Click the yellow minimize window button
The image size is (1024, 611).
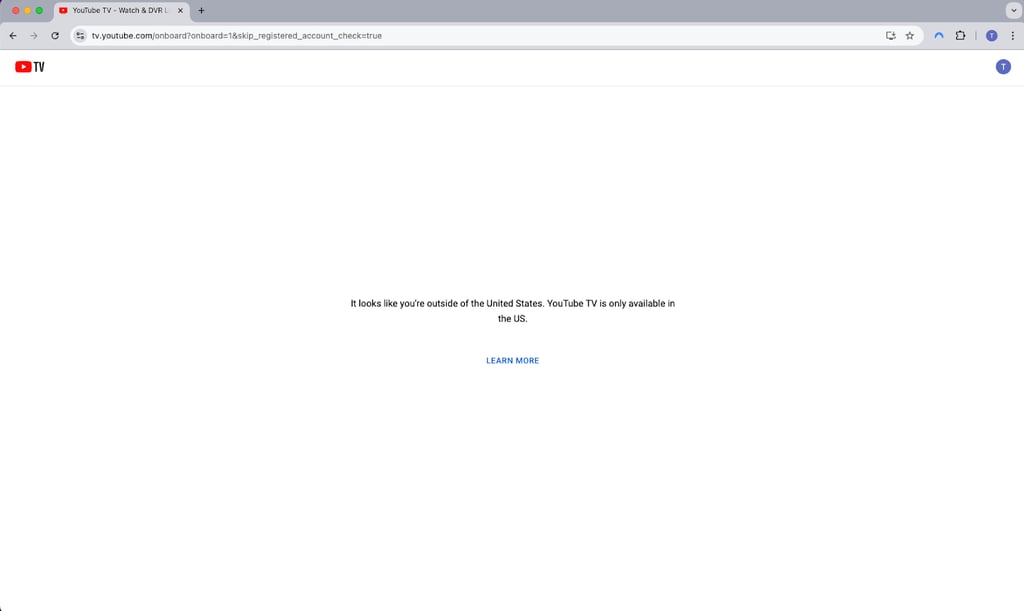click(27, 10)
